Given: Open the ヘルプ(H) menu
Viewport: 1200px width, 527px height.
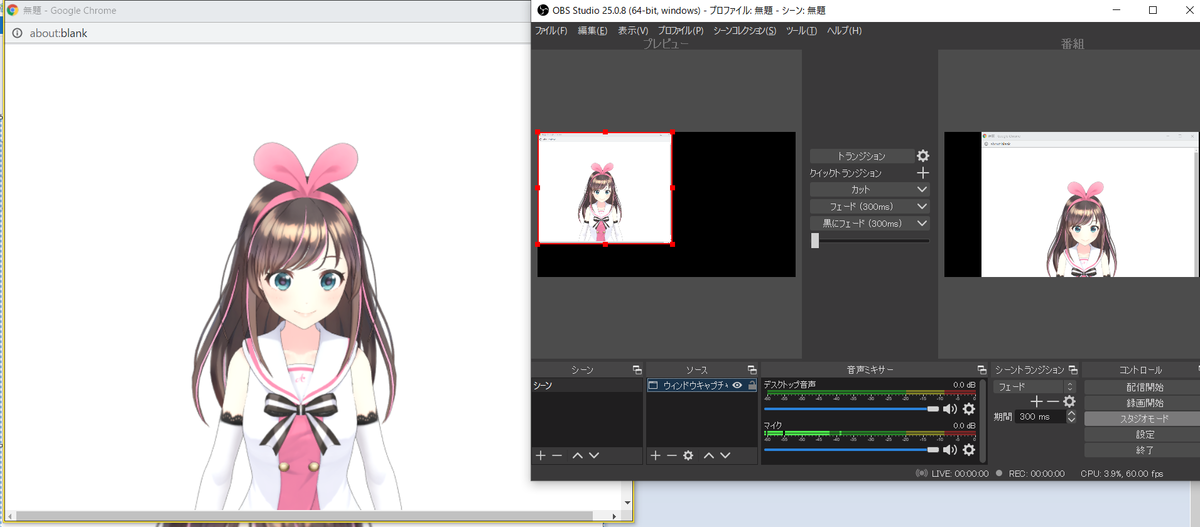Looking at the screenshot, I should pyautogui.click(x=843, y=31).
